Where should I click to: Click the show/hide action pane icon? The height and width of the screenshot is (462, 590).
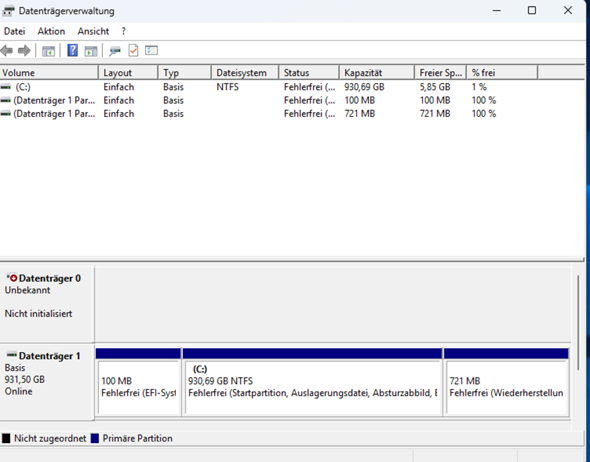(x=91, y=51)
